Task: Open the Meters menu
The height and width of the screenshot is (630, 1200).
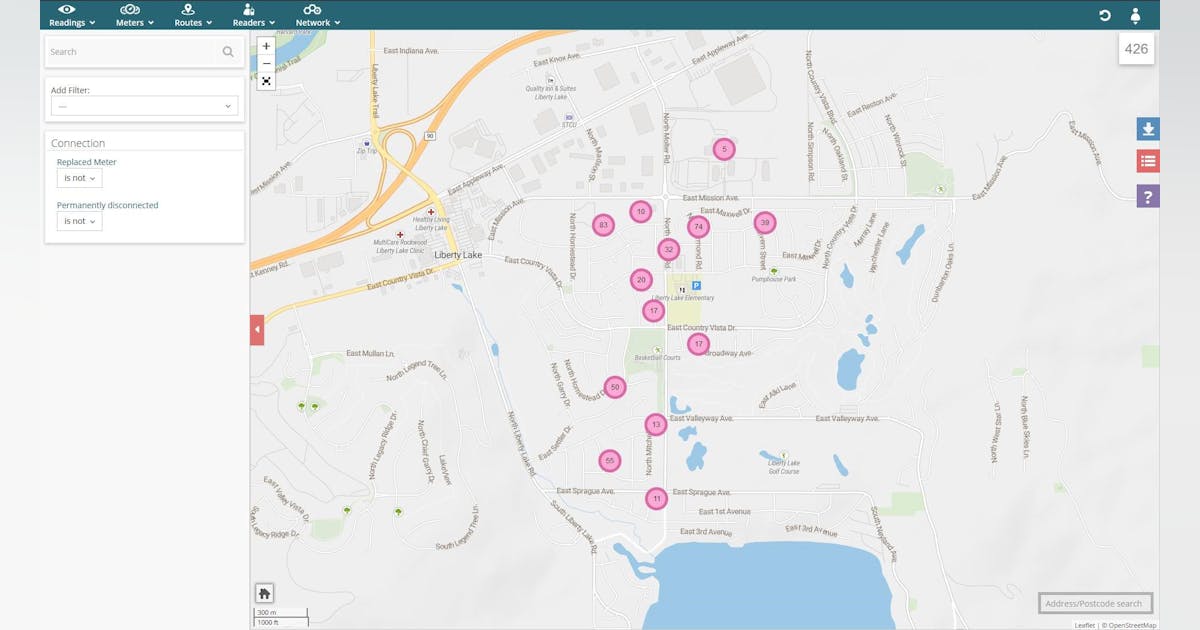Action: (x=131, y=15)
